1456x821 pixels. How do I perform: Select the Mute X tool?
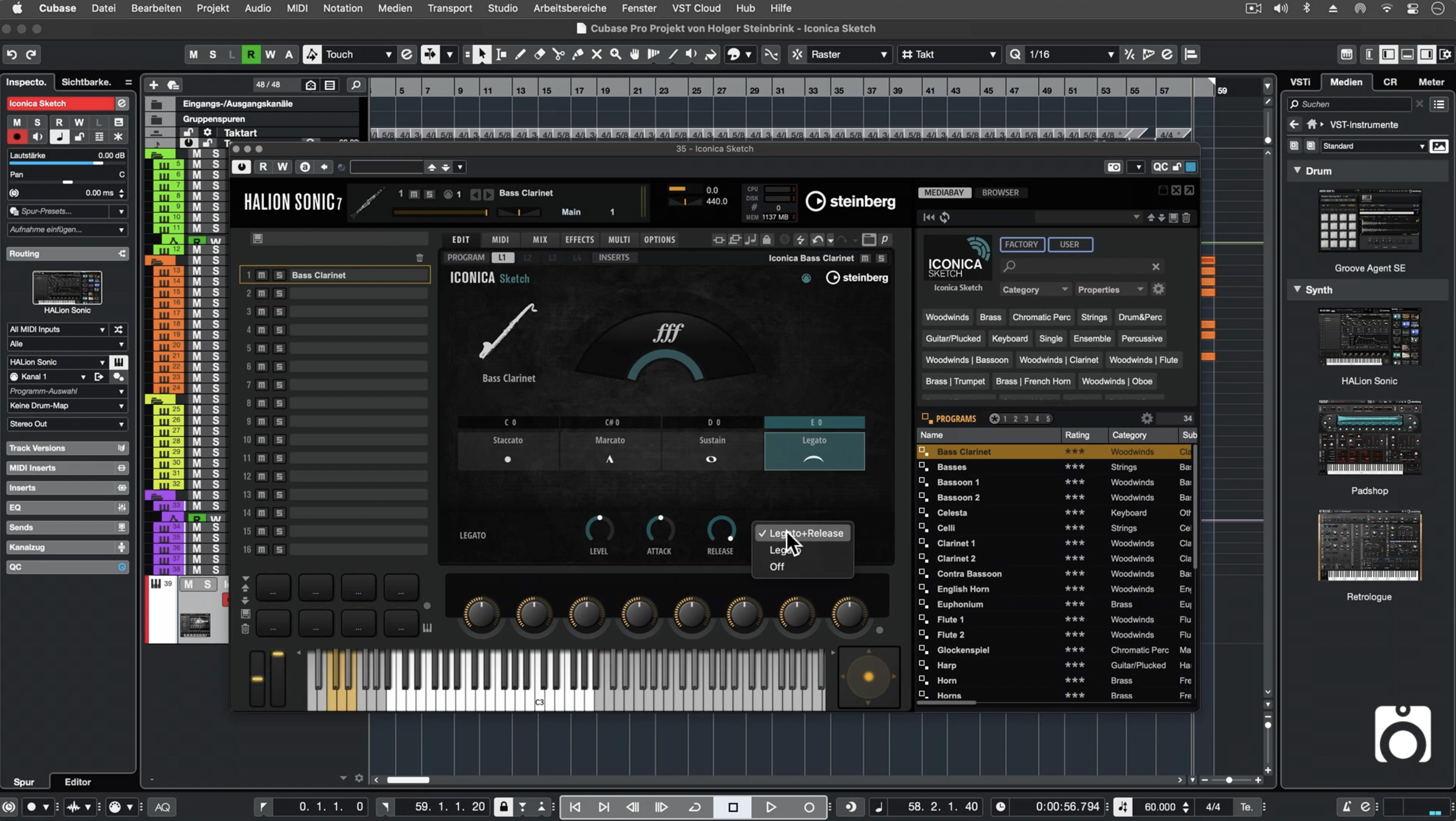pyautogui.click(x=596, y=54)
